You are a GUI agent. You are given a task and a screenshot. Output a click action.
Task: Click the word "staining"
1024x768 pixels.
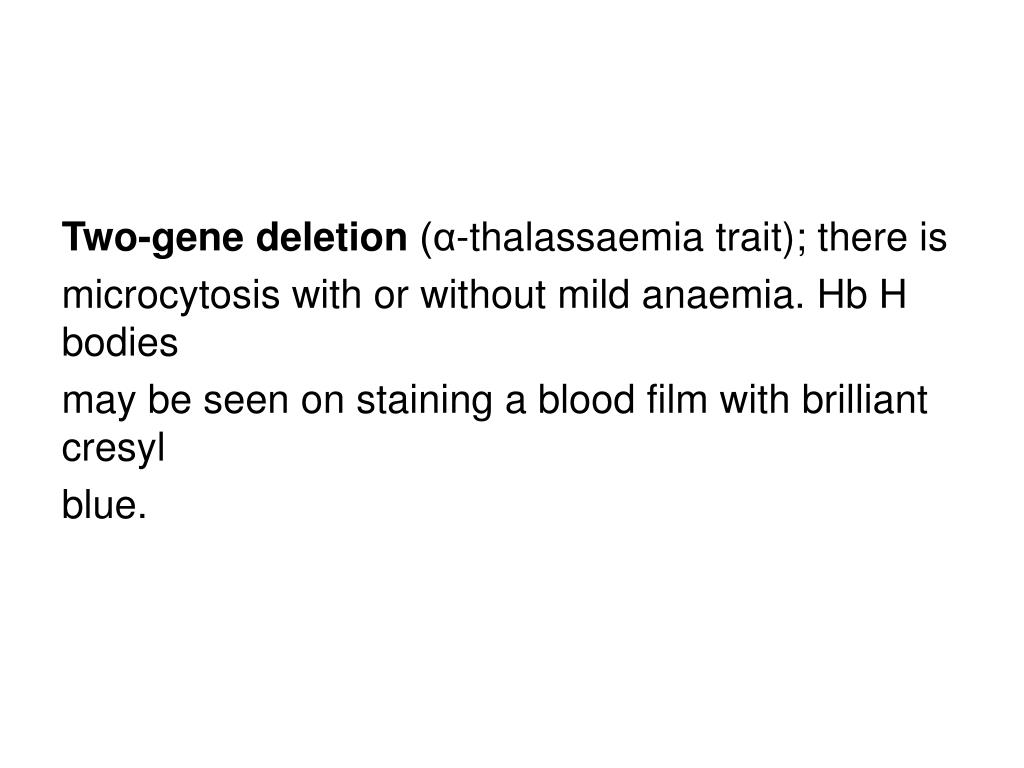424,401
